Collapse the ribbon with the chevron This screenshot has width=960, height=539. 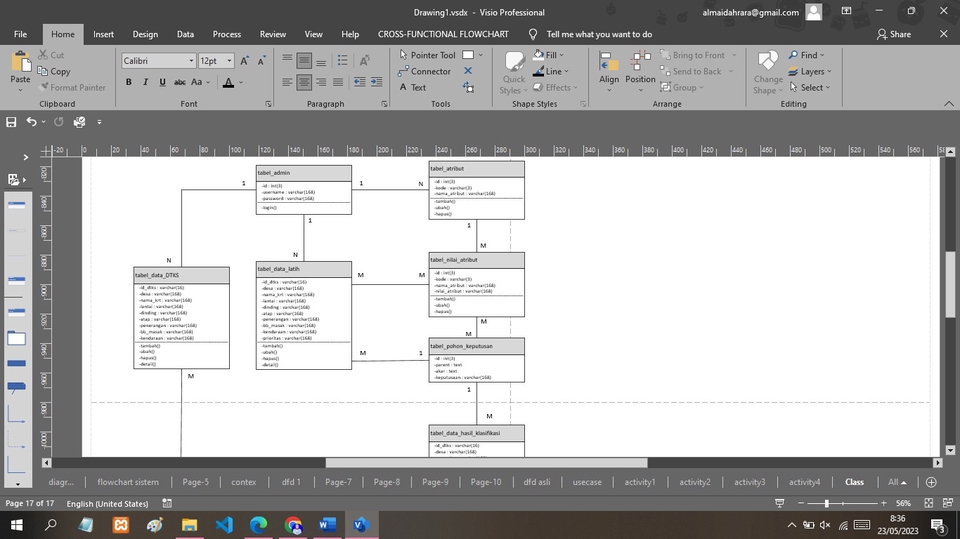coord(948,104)
